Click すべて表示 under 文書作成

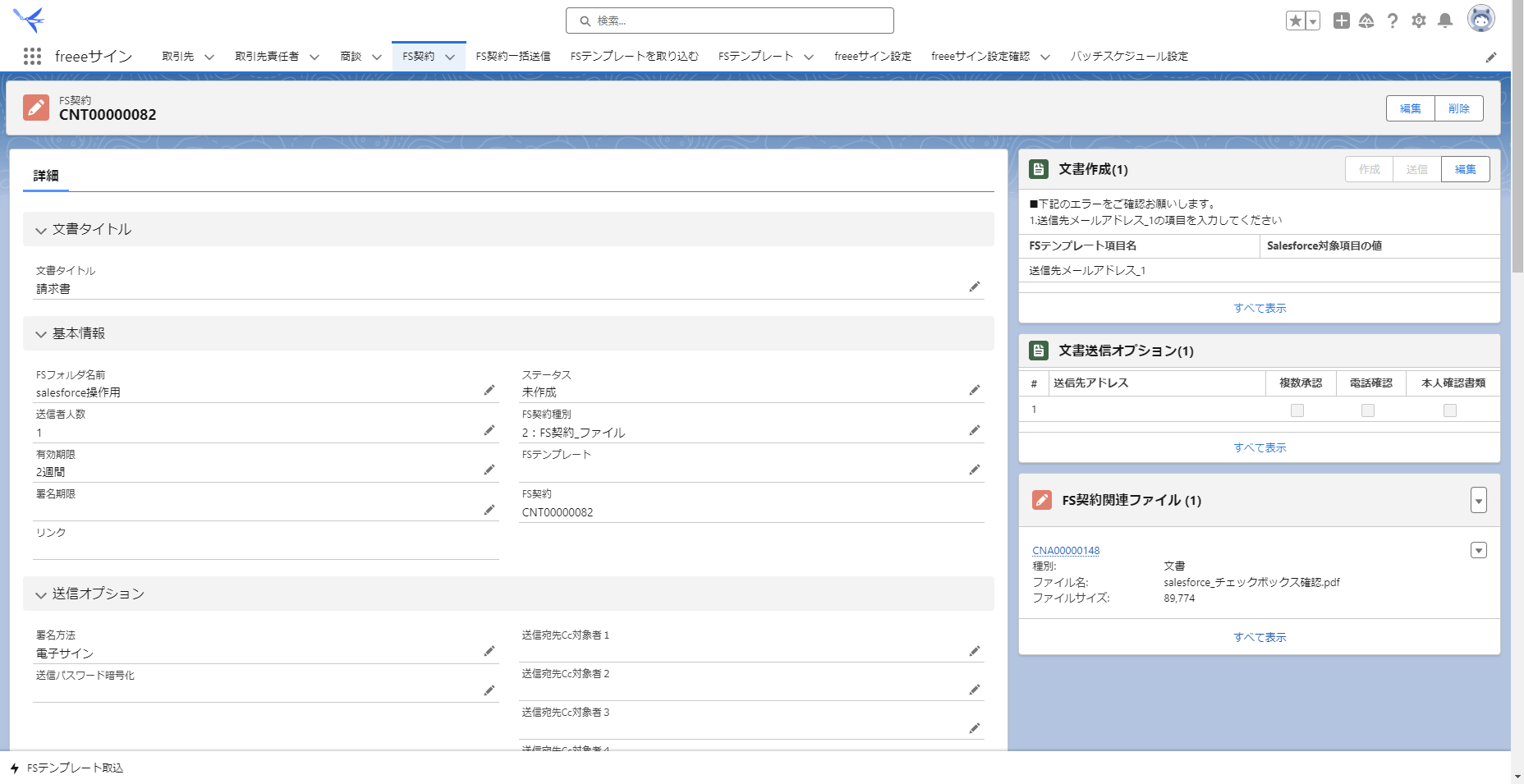click(x=1260, y=308)
